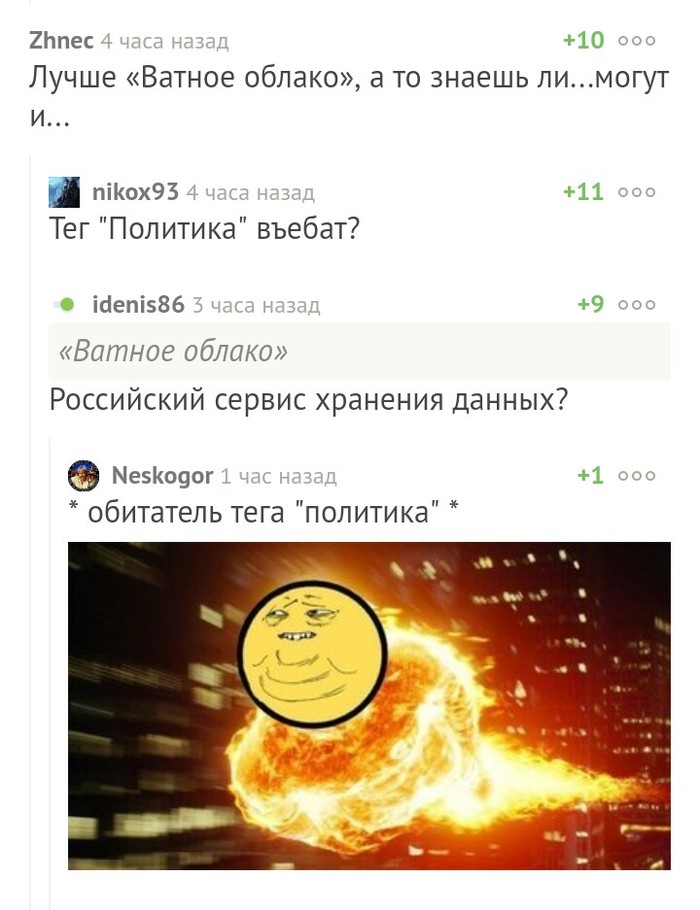Click the +10 rating on Zhnec's comment
Screen dimensions: 700x910
point(584,41)
